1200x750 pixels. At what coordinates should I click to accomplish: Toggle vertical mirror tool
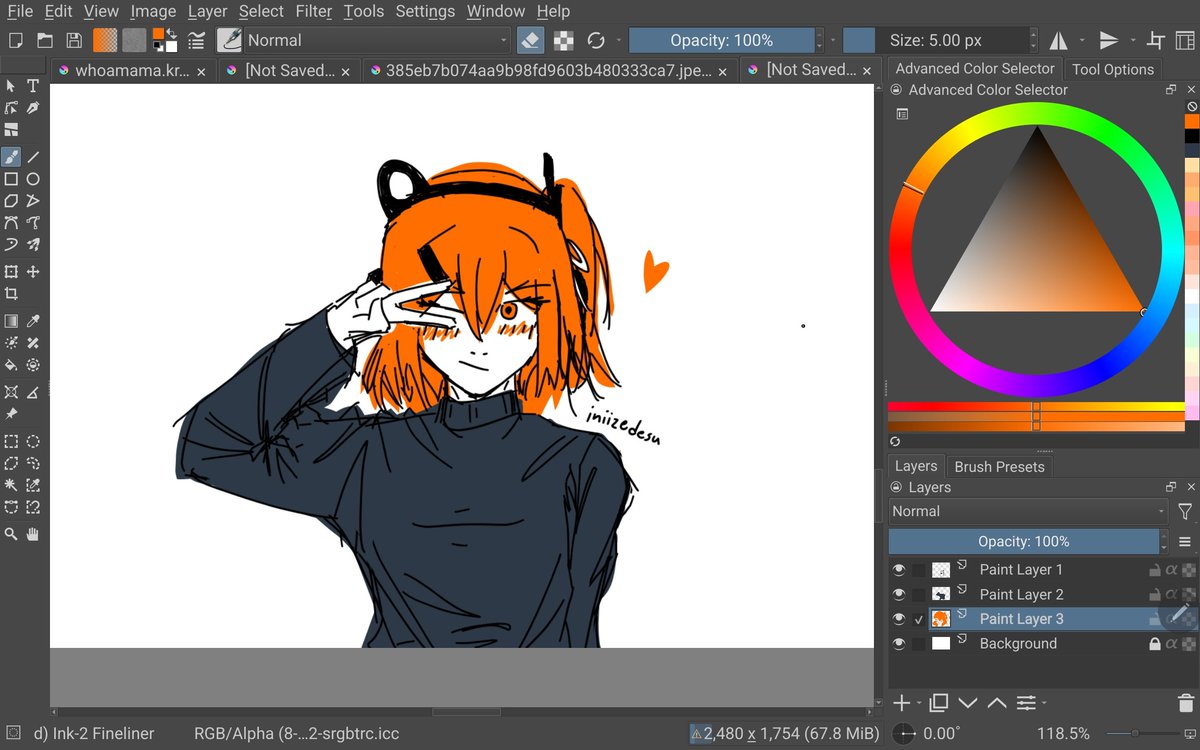click(x=1109, y=40)
